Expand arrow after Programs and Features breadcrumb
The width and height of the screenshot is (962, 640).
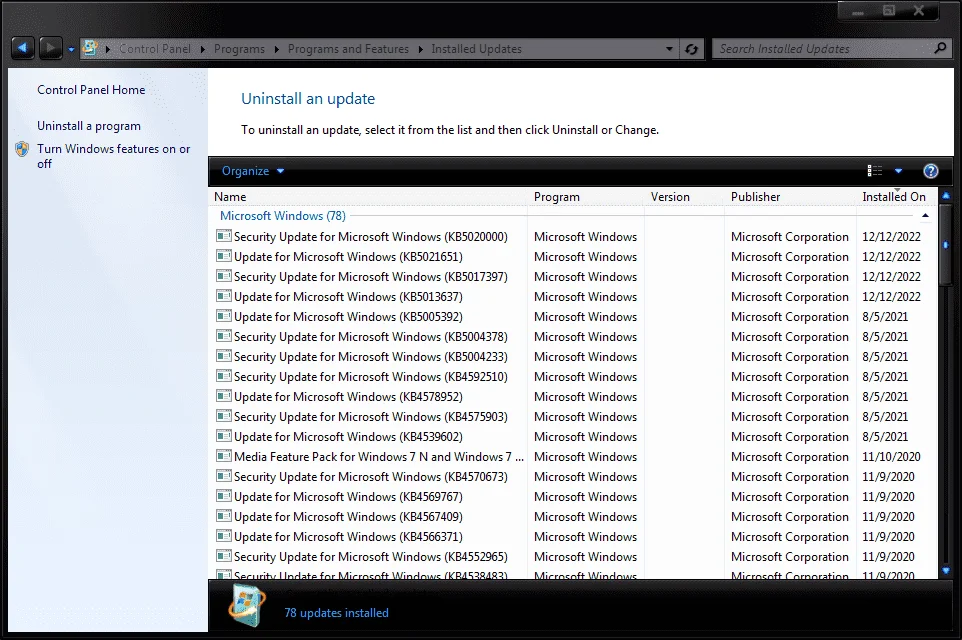(420, 49)
